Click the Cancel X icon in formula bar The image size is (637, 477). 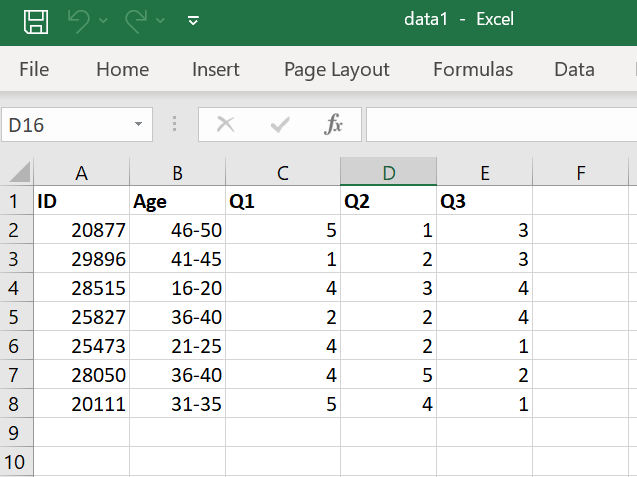[x=226, y=124]
